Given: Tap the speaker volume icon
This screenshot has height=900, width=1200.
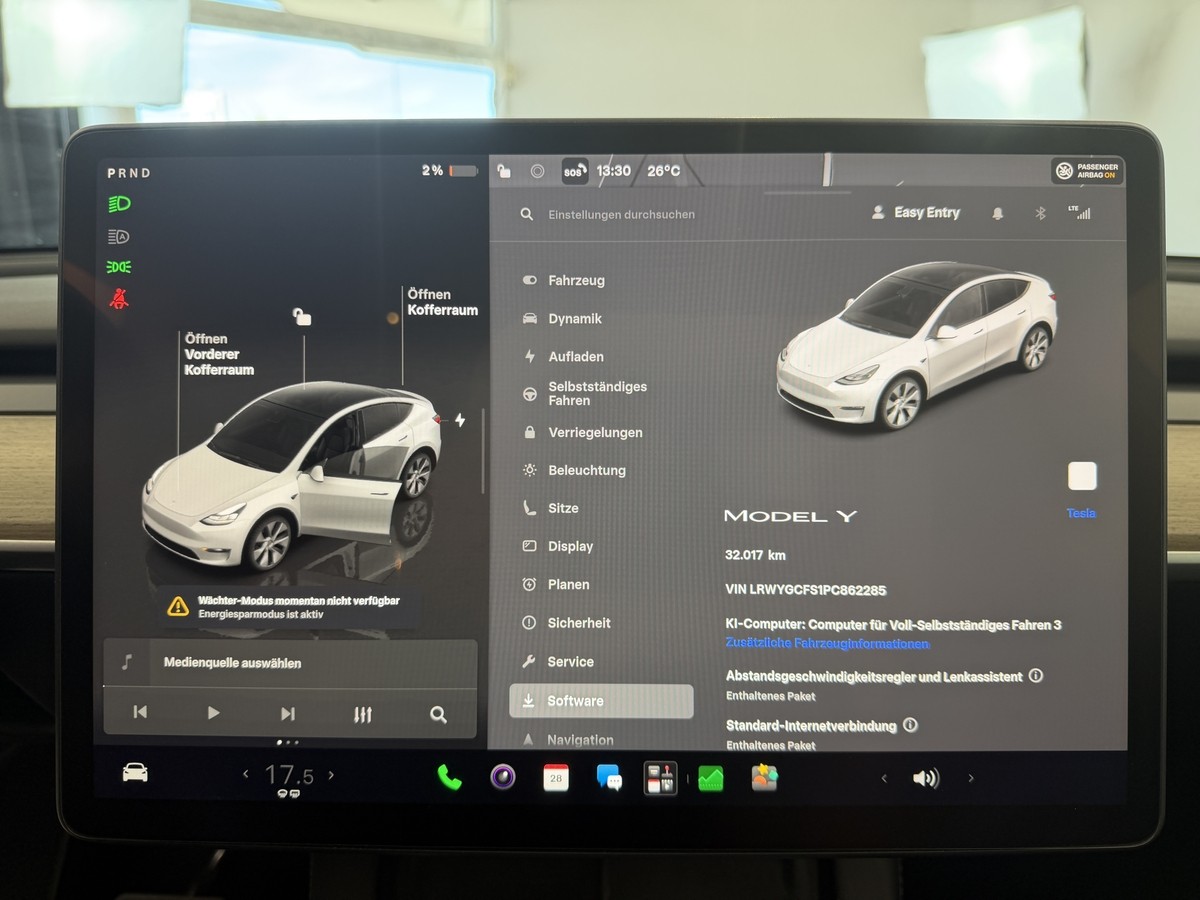Looking at the screenshot, I should click(926, 778).
